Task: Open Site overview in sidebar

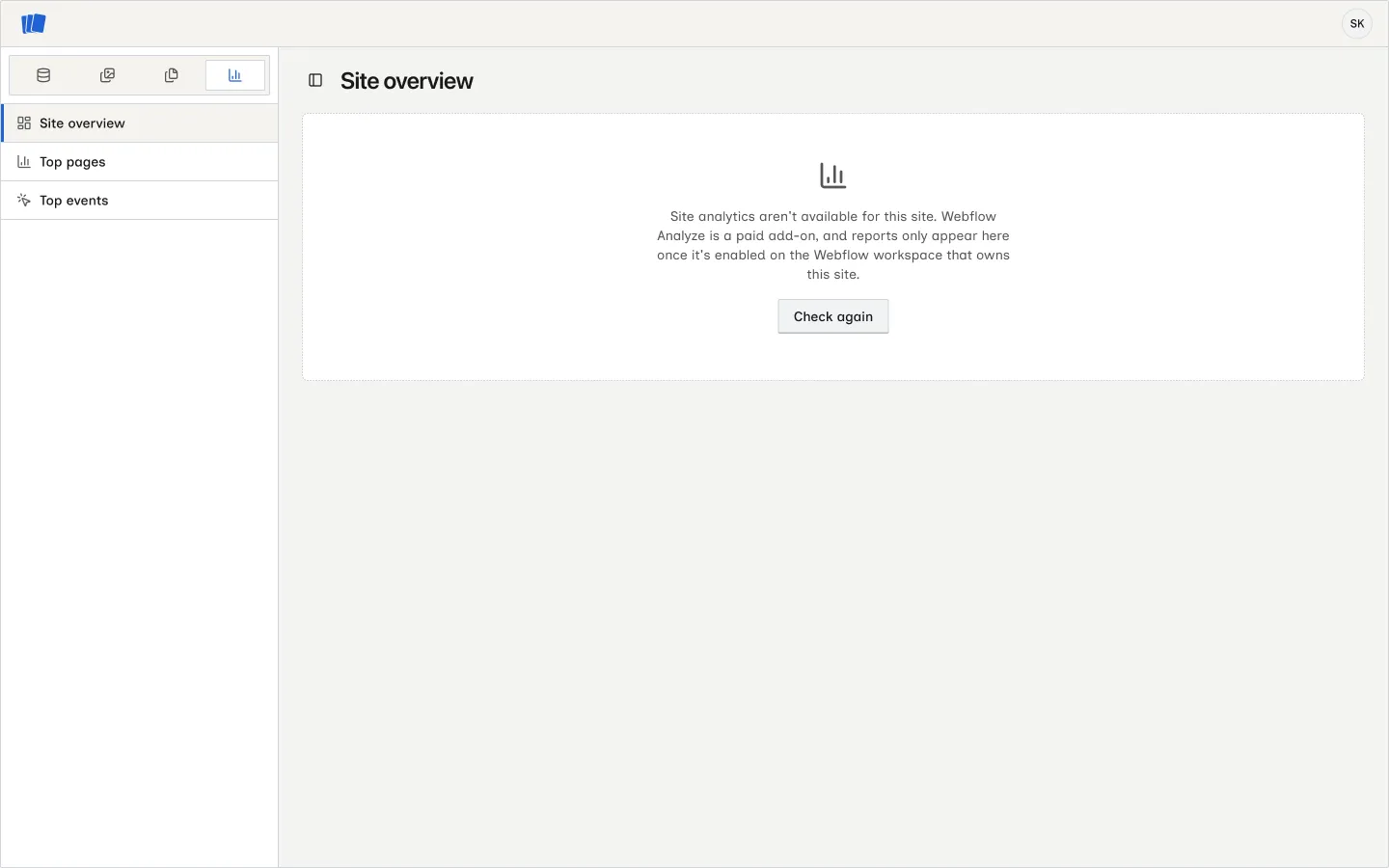Action: click(140, 123)
